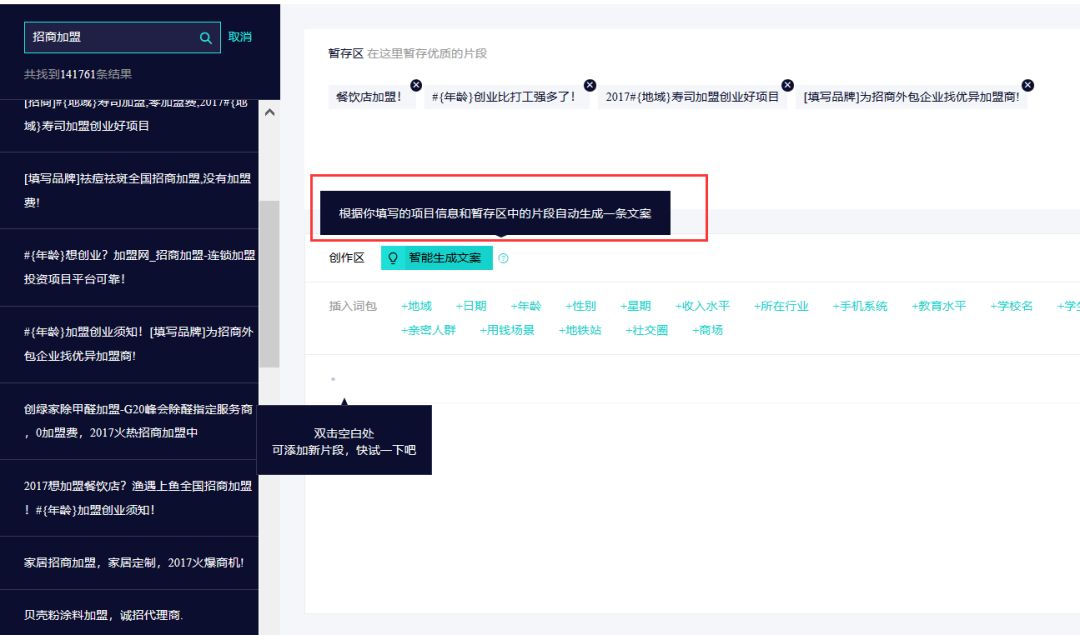Insert the +地域 word pack

click(416, 306)
